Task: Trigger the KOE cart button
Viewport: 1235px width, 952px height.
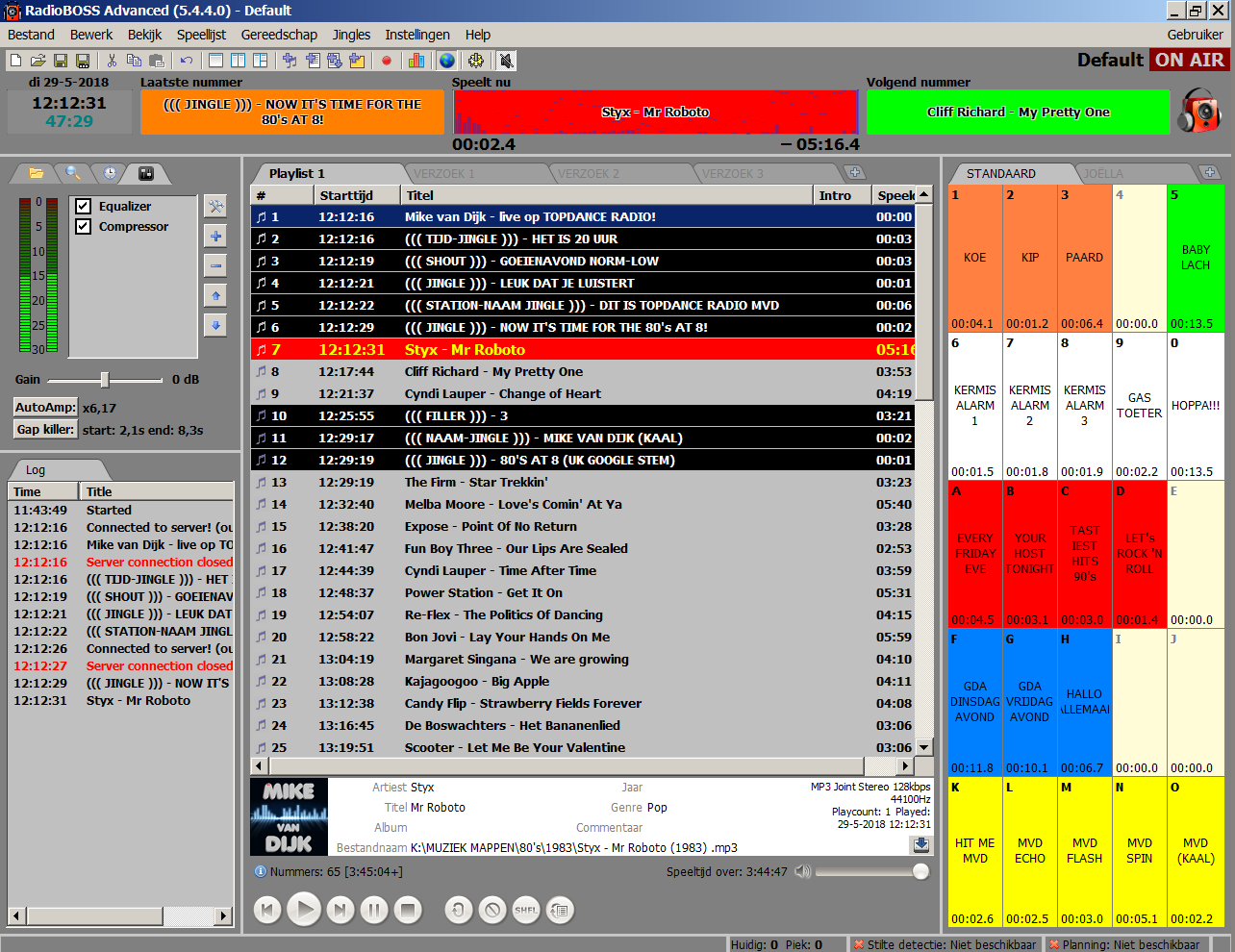Action: pyautogui.click(x=975, y=258)
